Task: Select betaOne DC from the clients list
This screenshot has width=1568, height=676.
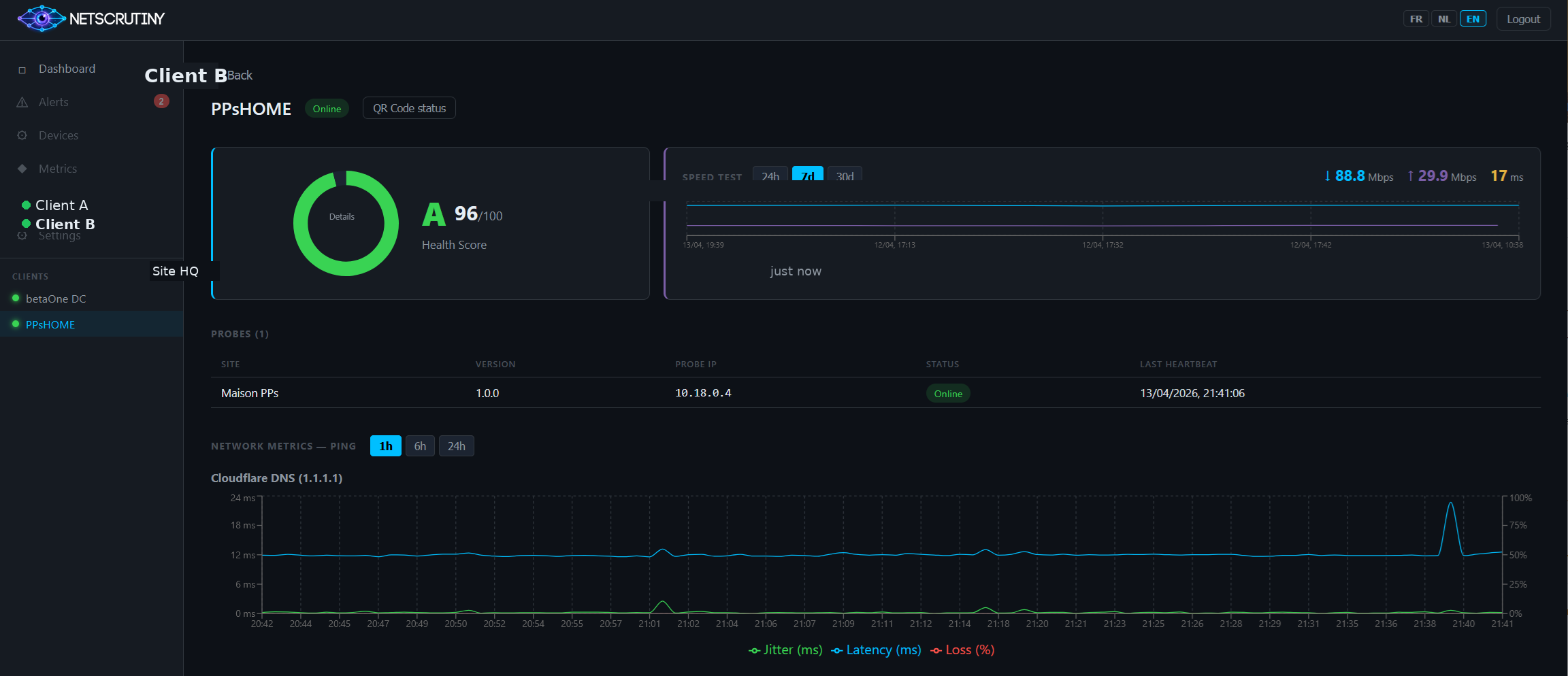Action: (x=55, y=298)
